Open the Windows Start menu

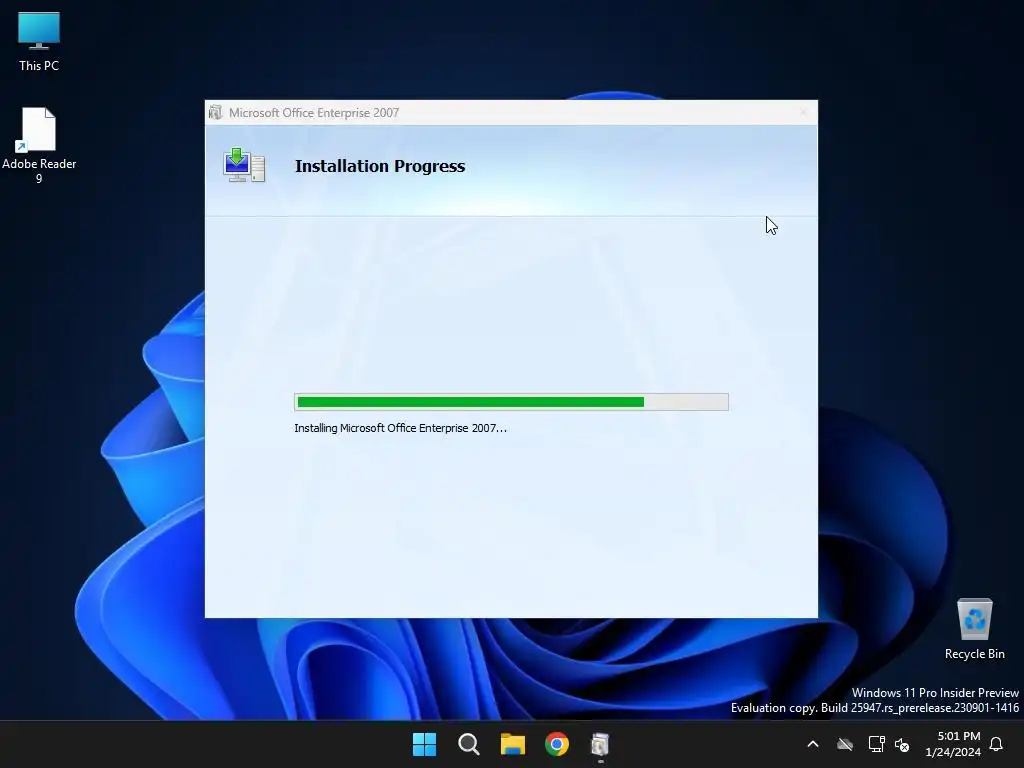coord(424,744)
